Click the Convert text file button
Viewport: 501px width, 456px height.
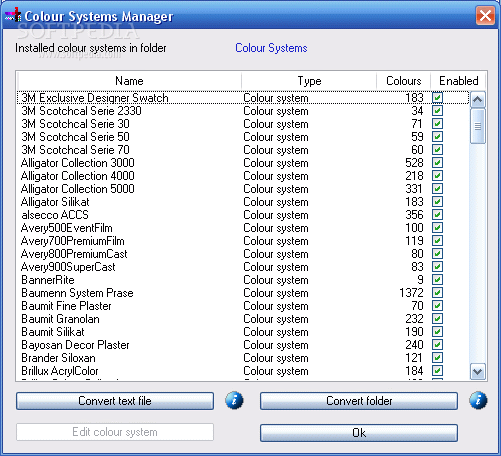pyautogui.click(x=115, y=401)
